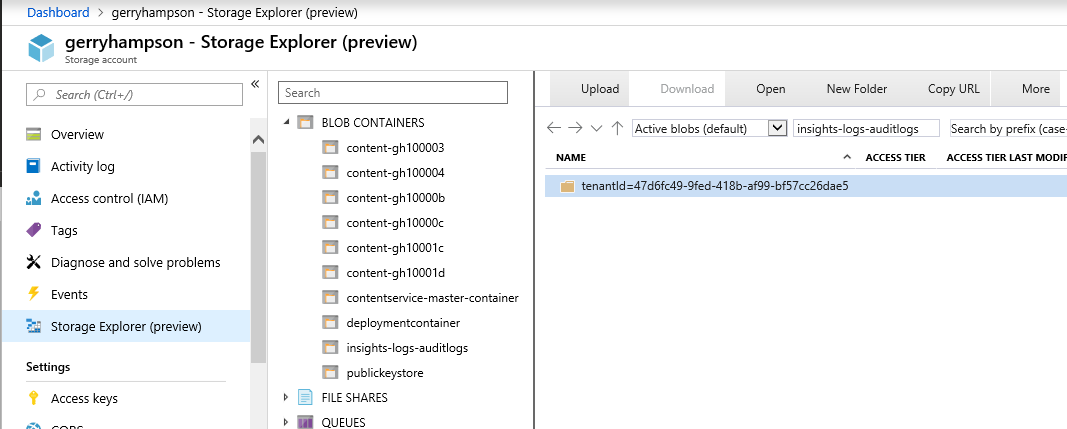Sort by NAME column caret
The image size is (1067, 429).
pos(847,157)
